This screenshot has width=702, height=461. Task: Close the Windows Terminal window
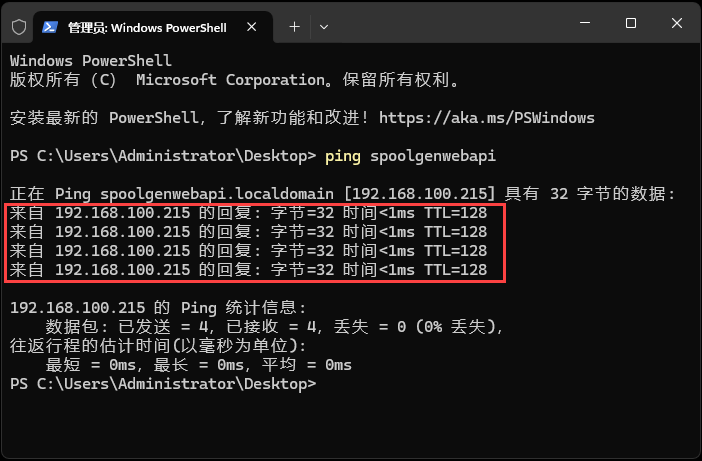pyautogui.click(x=677, y=23)
